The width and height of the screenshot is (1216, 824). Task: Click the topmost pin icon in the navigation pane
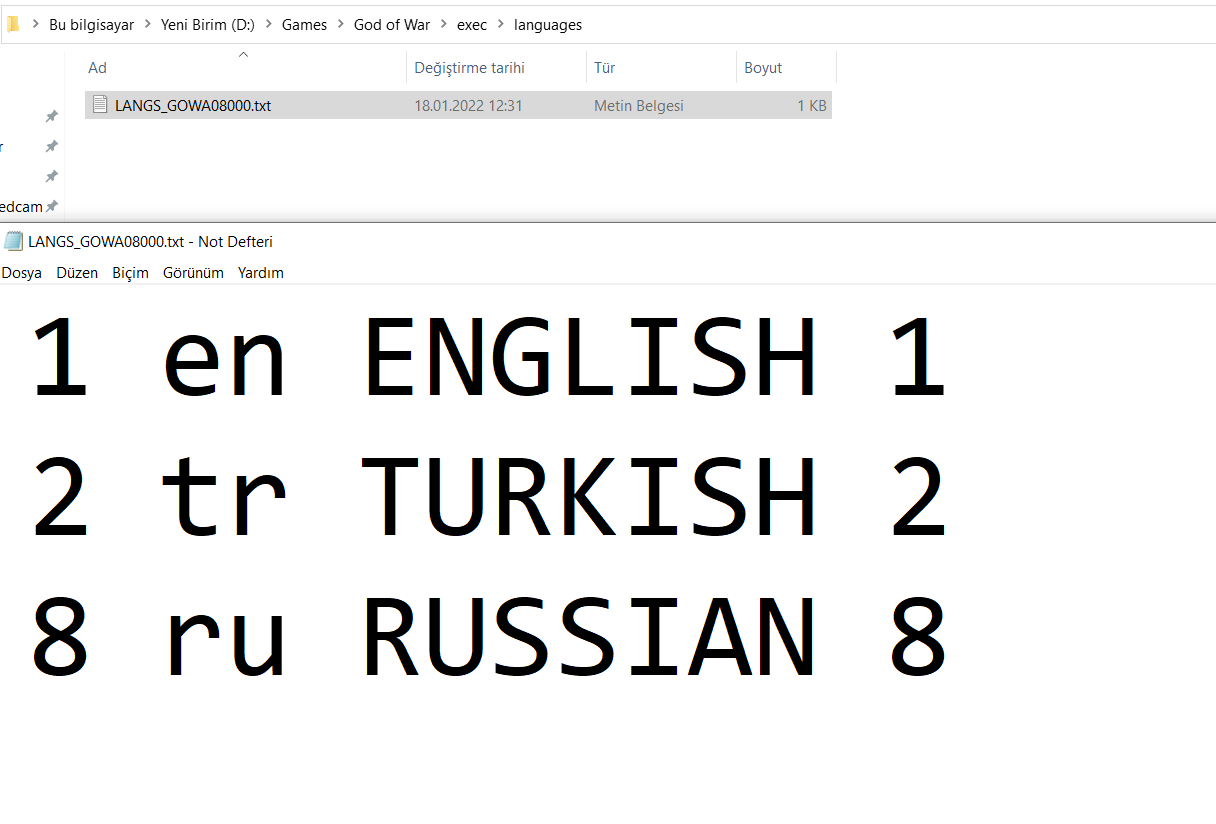[x=52, y=117]
